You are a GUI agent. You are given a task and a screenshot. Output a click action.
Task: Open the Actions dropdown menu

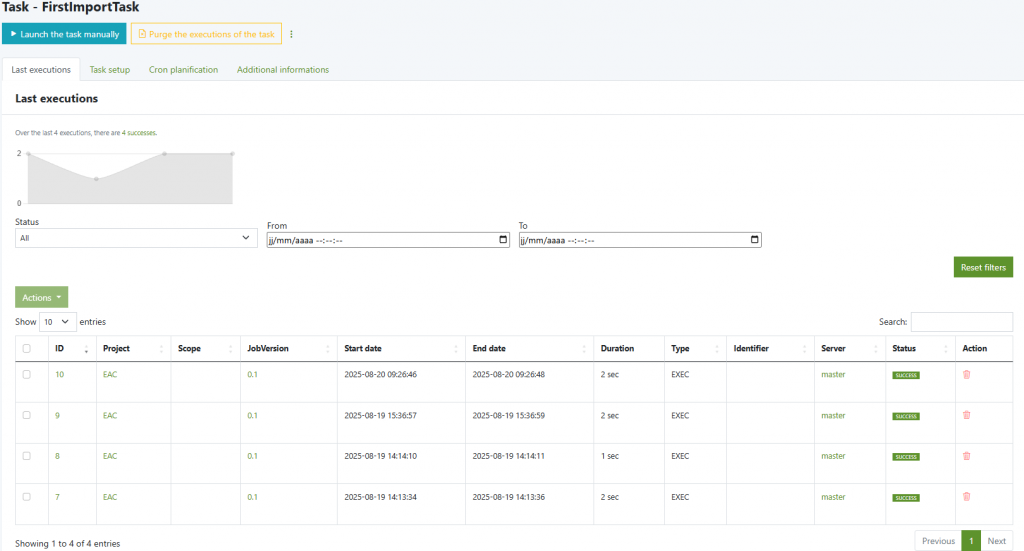(42, 297)
